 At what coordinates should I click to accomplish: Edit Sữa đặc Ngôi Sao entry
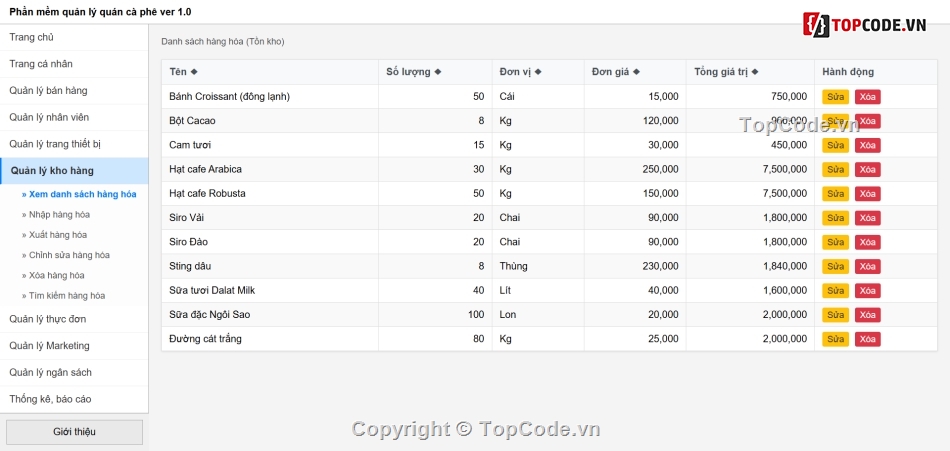pyautogui.click(x=835, y=315)
